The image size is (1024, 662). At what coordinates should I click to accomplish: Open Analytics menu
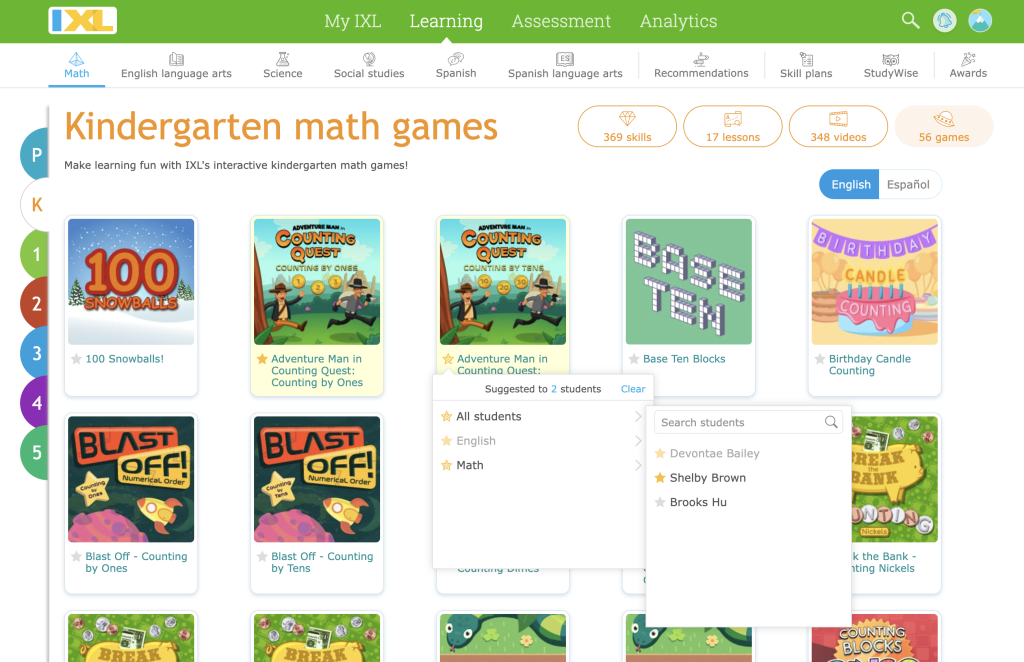[x=679, y=21]
